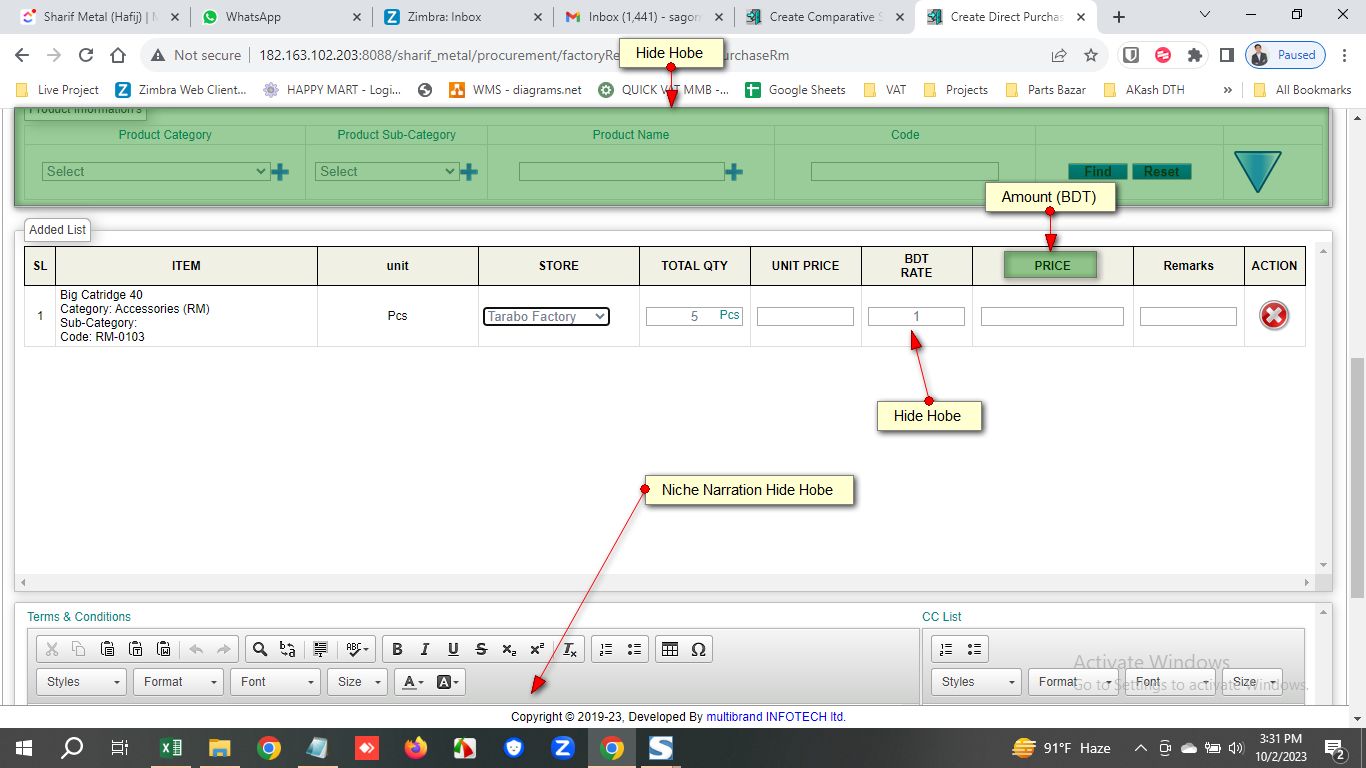Reload the page with the refresh button
The height and width of the screenshot is (768, 1366).
pos(86,55)
